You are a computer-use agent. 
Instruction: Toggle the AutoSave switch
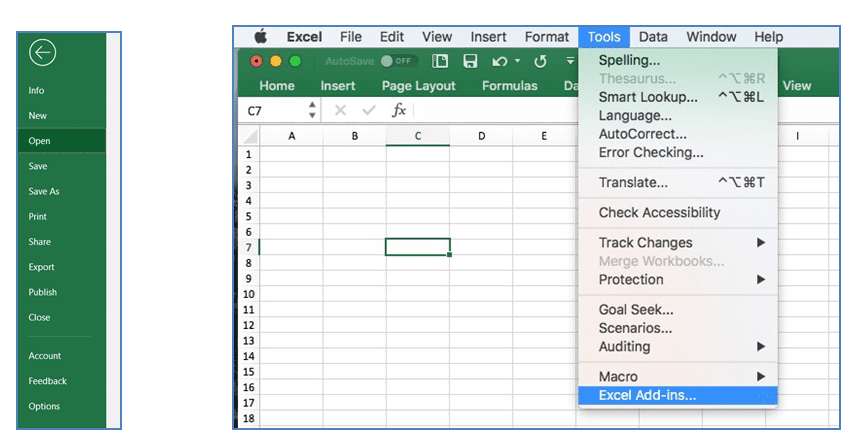(x=398, y=61)
